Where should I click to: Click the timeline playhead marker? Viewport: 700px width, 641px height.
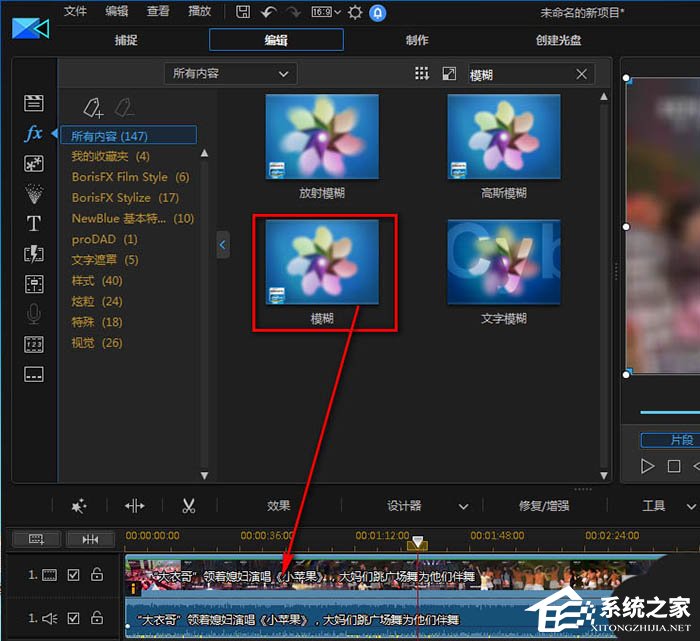coord(417,543)
